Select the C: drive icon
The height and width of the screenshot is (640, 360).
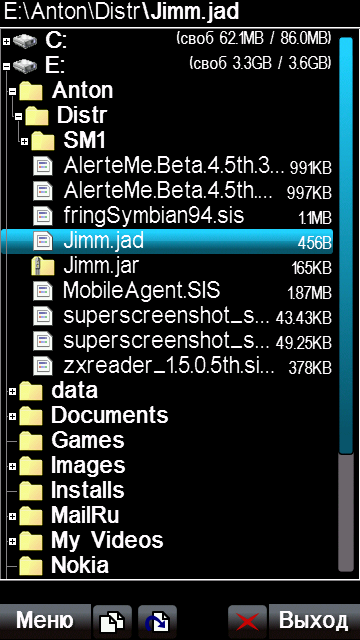click(24, 41)
